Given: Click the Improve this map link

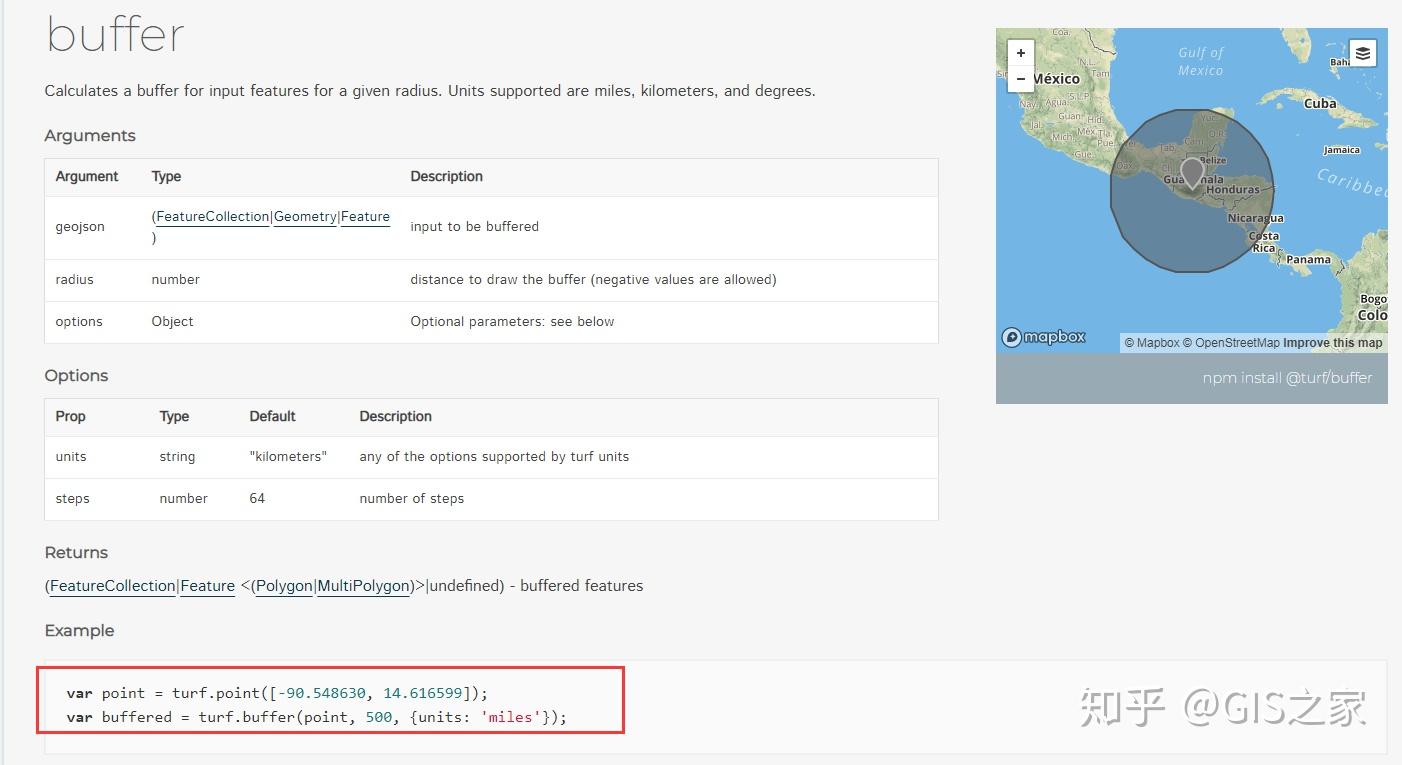Looking at the screenshot, I should tap(1333, 343).
